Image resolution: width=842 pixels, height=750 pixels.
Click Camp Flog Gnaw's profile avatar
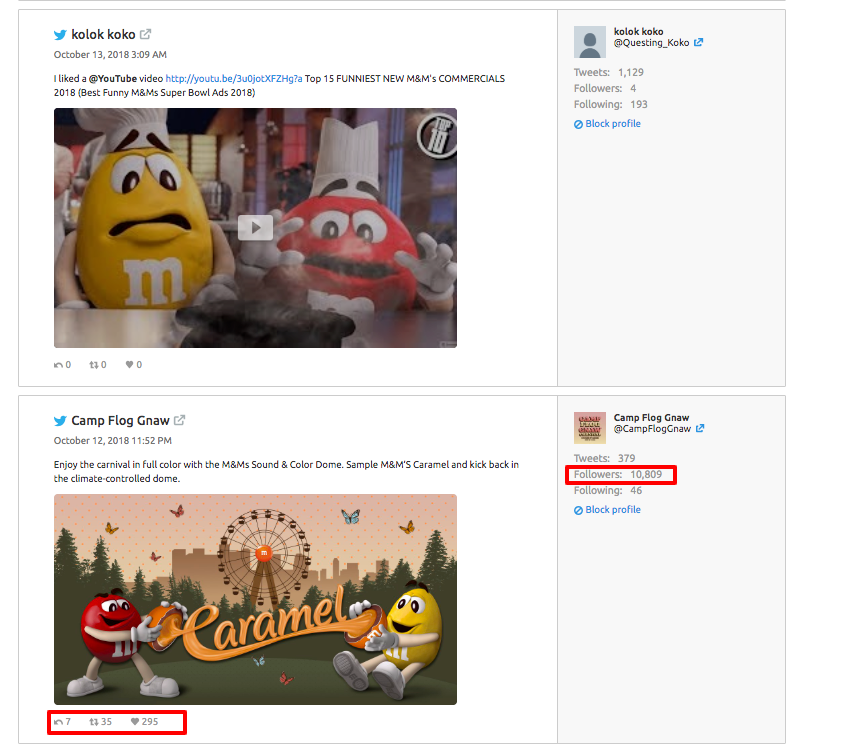click(x=589, y=427)
